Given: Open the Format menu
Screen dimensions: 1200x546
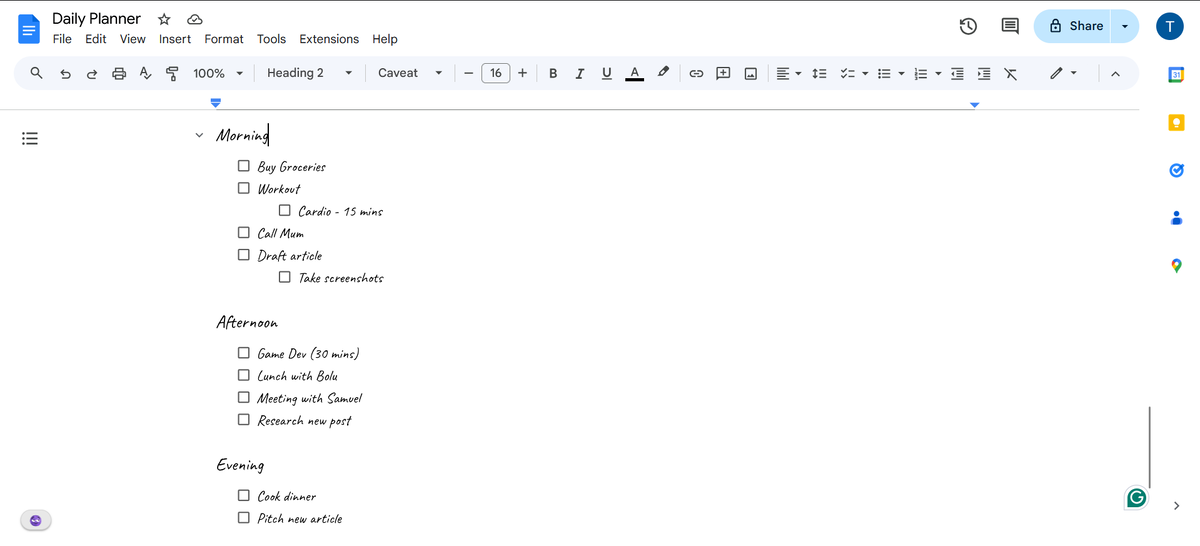Looking at the screenshot, I should [224, 39].
